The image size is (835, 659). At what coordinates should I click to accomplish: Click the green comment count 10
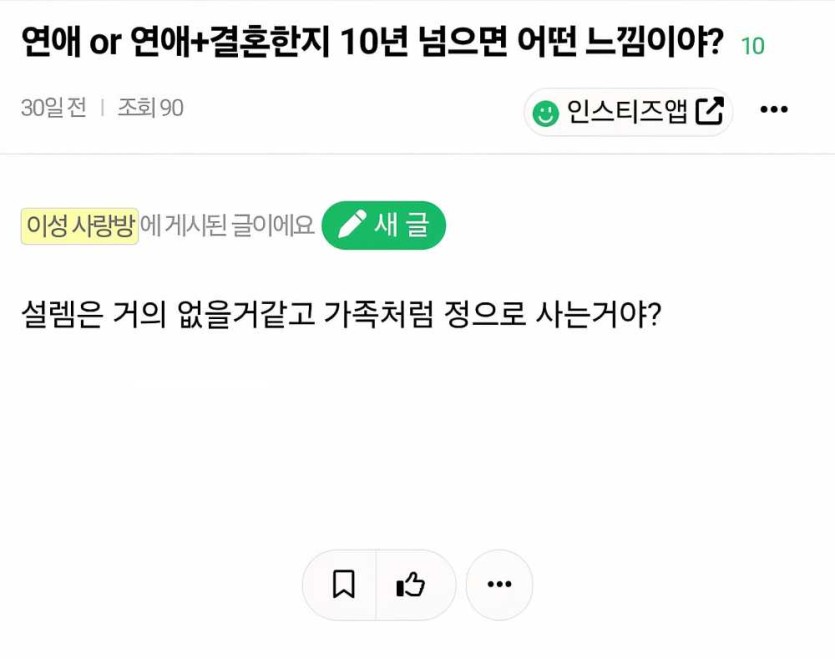tap(753, 46)
